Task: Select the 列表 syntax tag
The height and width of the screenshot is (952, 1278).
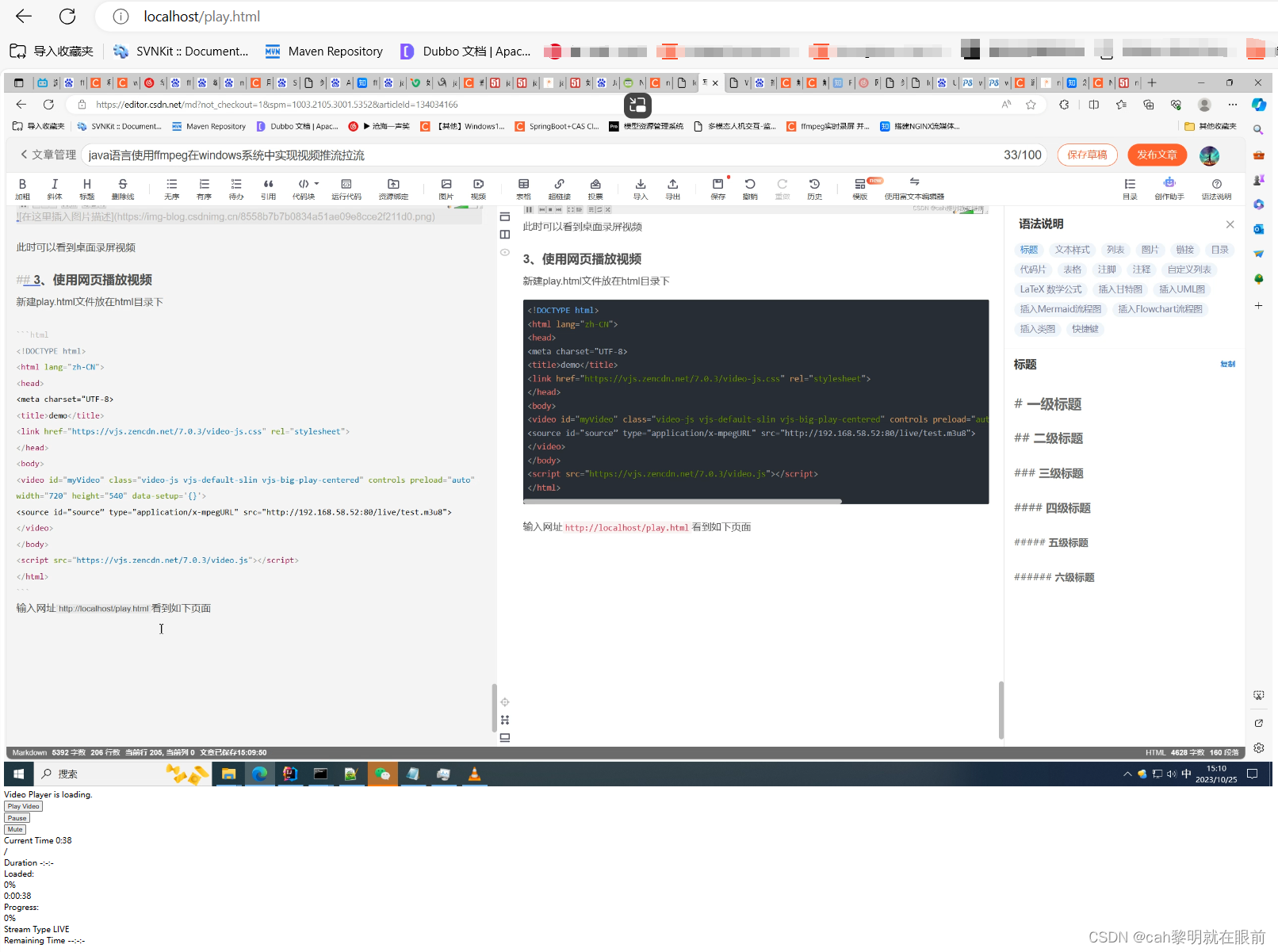Action: coord(1115,250)
